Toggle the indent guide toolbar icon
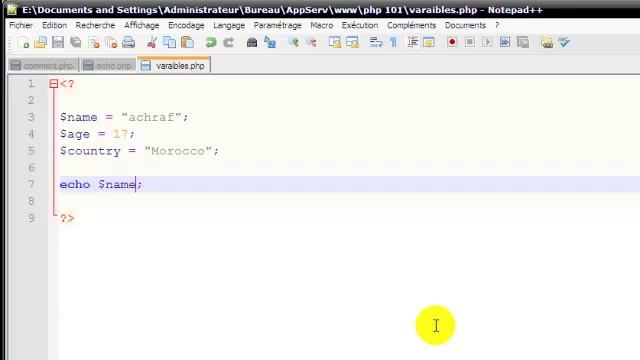Screen dimensions: 640x360 tap(412, 42)
